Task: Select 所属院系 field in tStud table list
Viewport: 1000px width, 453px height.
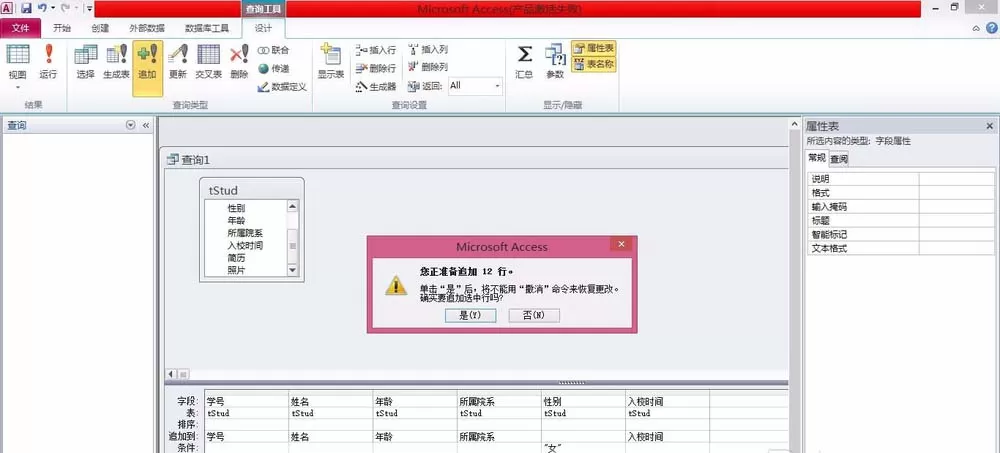Action: (245, 233)
